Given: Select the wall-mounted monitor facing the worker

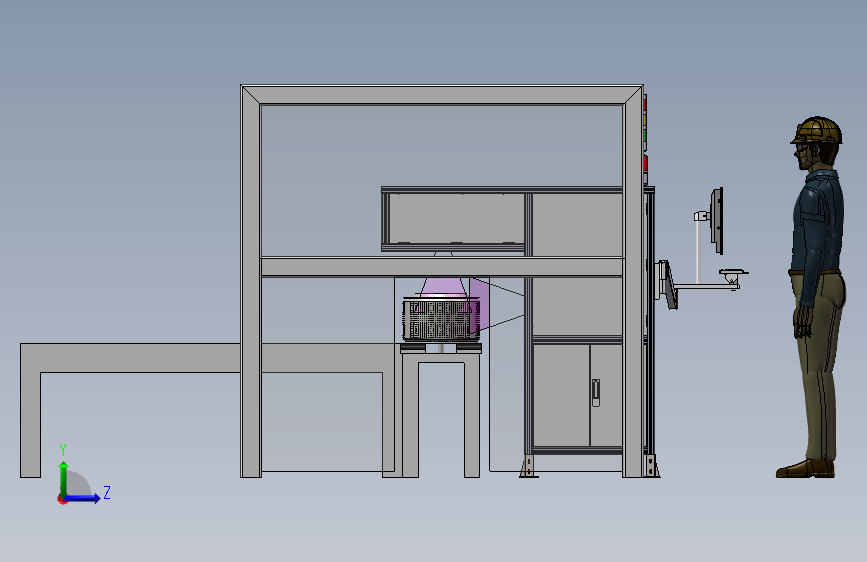Looking at the screenshot, I should pyautogui.click(x=717, y=220).
